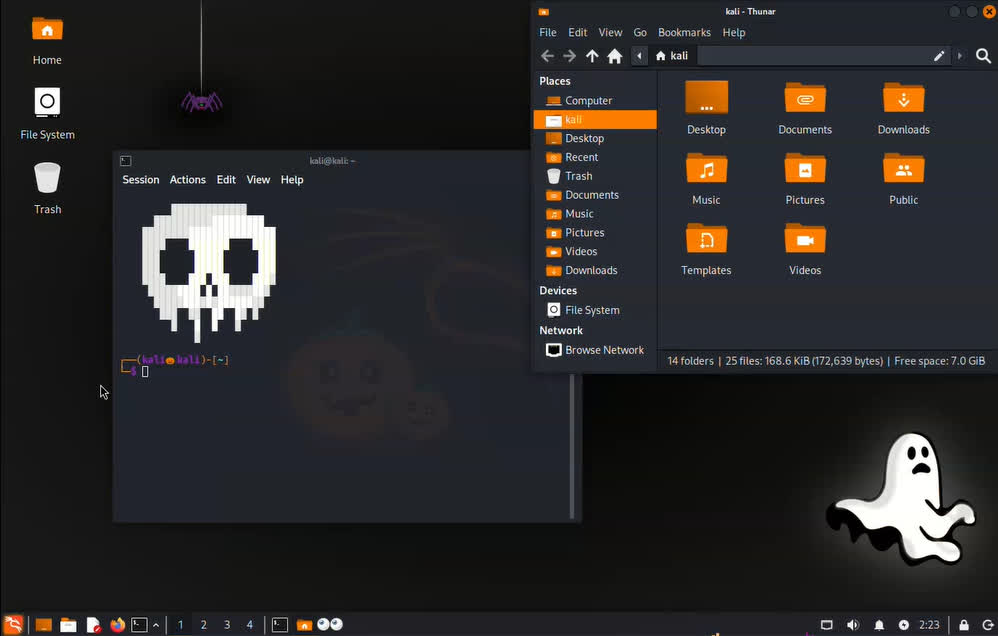Screen dimensions: 998x636
Task: Click the Home icon in Thunar toolbar
Action: coord(615,56)
